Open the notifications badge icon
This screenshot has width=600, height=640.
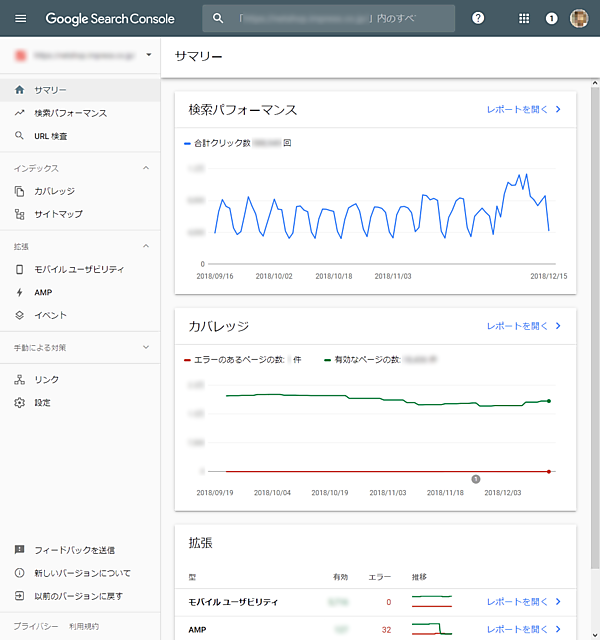click(551, 18)
